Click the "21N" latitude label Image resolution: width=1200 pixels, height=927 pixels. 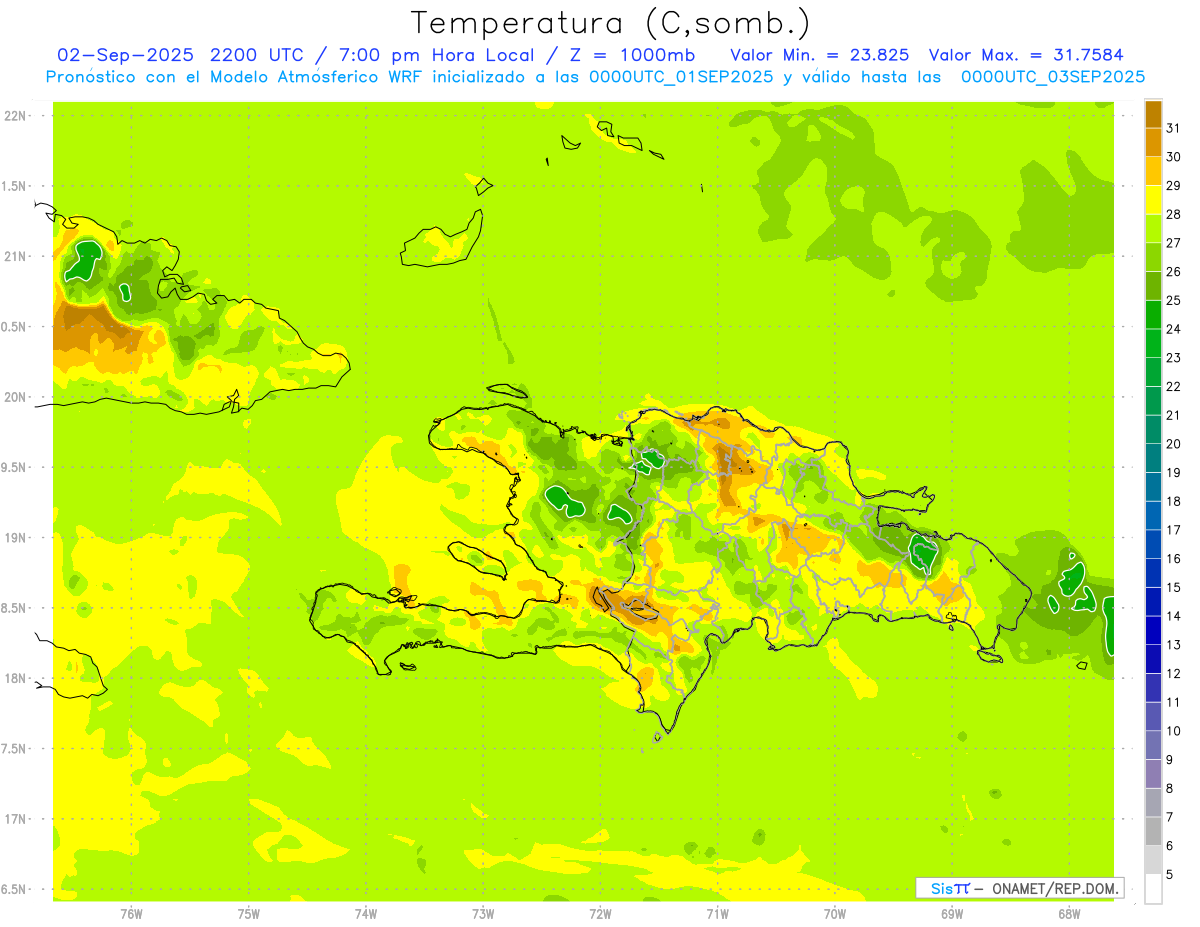point(15,256)
